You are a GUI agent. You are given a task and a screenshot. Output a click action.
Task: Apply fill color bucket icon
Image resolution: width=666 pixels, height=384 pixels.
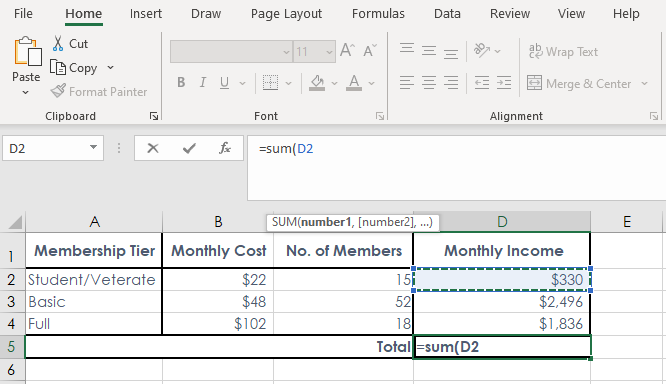(x=317, y=83)
